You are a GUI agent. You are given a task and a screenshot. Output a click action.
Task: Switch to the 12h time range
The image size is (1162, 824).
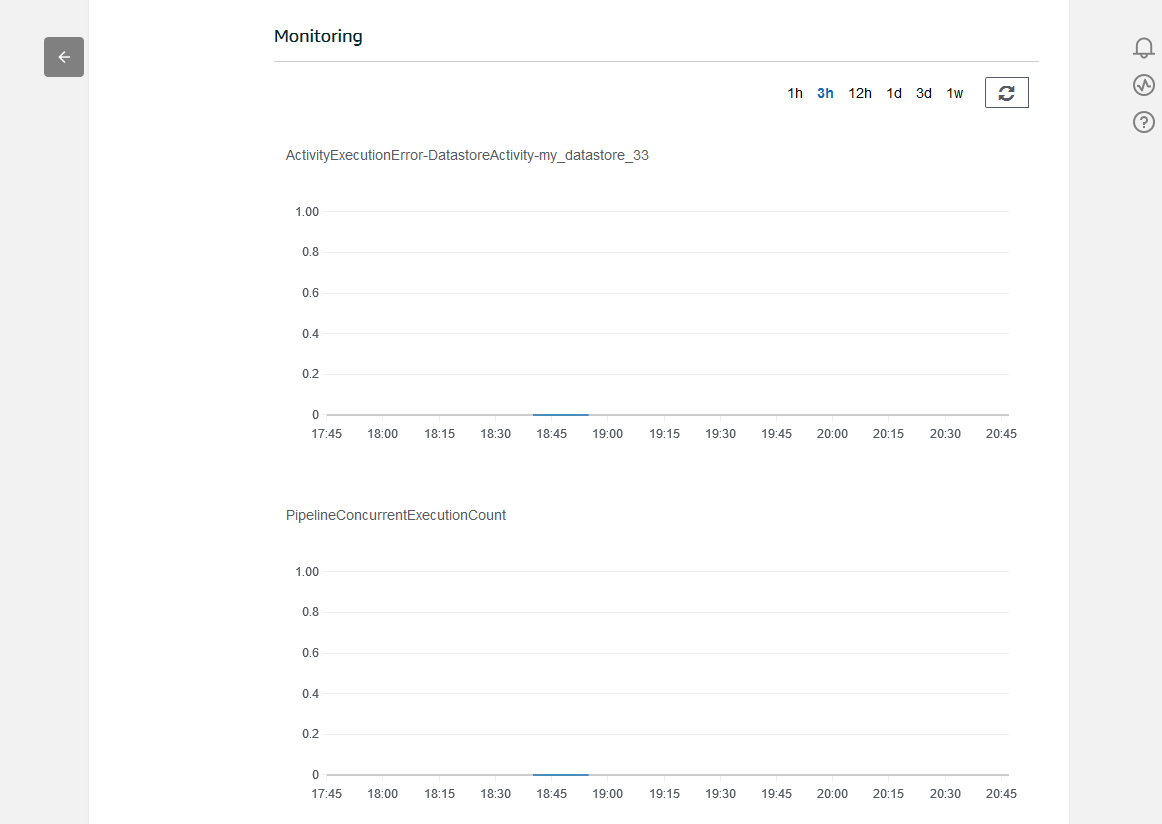click(860, 93)
